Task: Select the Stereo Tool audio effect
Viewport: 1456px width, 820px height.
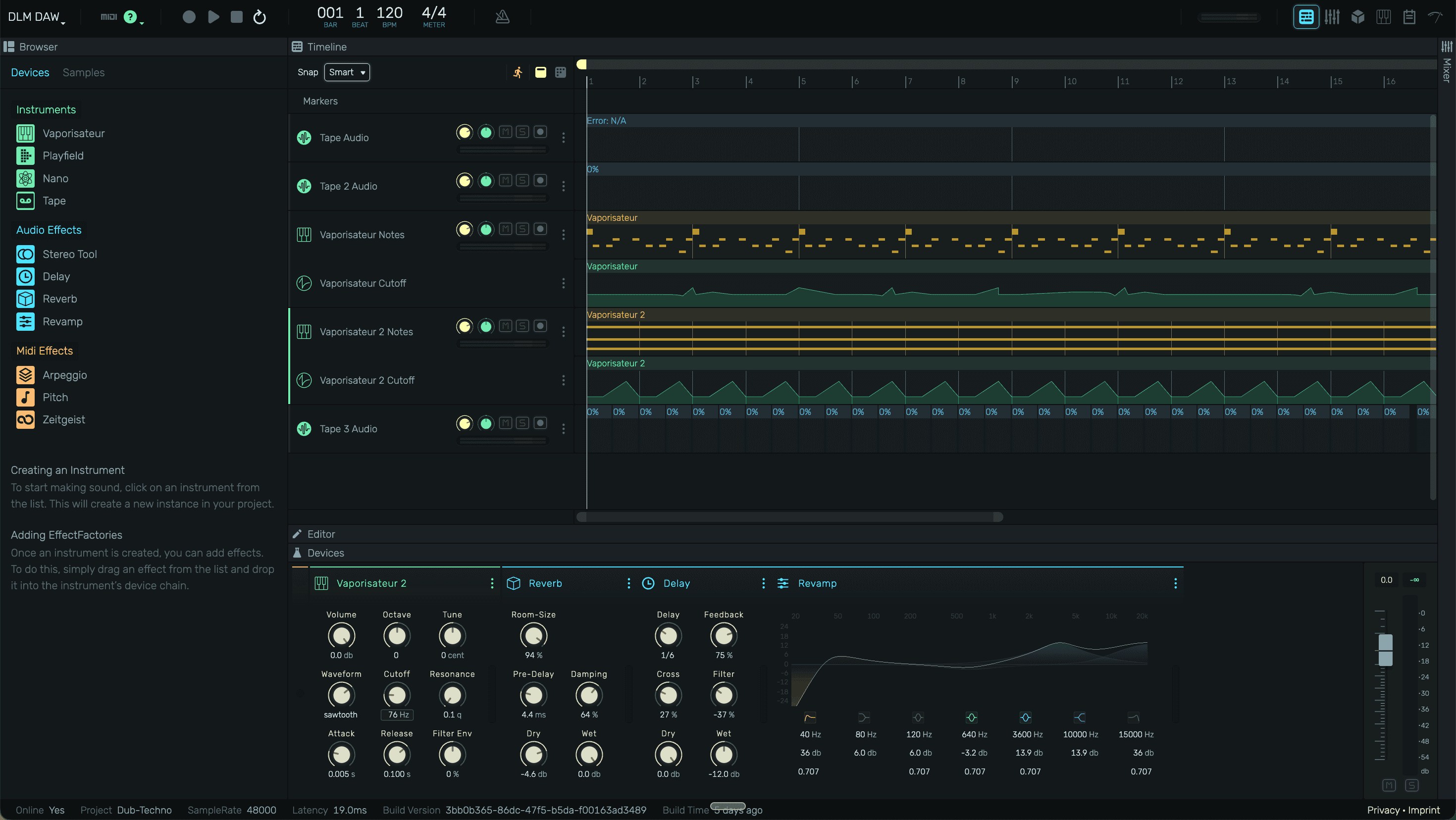Action: click(56, 255)
